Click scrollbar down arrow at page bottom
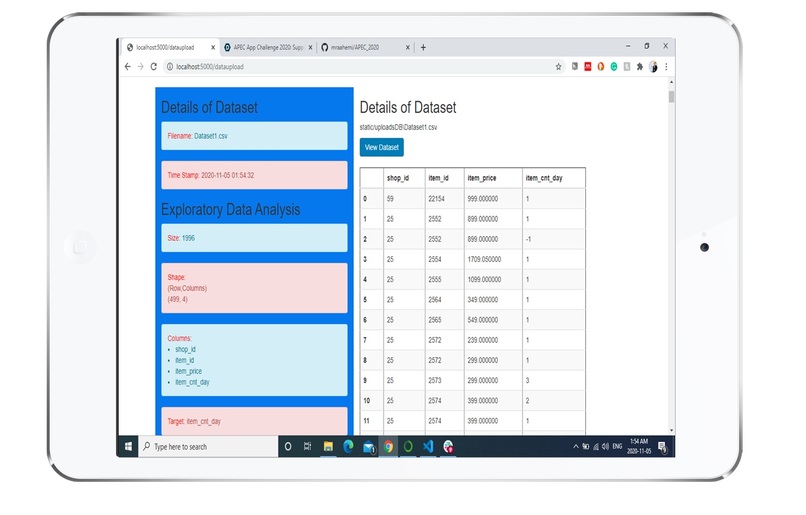The image size is (806, 515). click(671, 430)
